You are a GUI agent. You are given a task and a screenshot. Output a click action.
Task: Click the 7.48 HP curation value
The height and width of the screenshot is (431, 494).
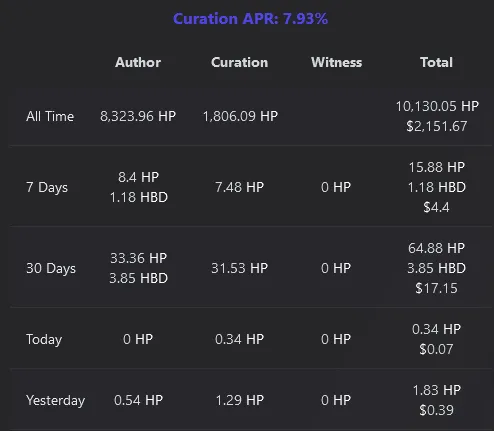pyautogui.click(x=239, y=187)
